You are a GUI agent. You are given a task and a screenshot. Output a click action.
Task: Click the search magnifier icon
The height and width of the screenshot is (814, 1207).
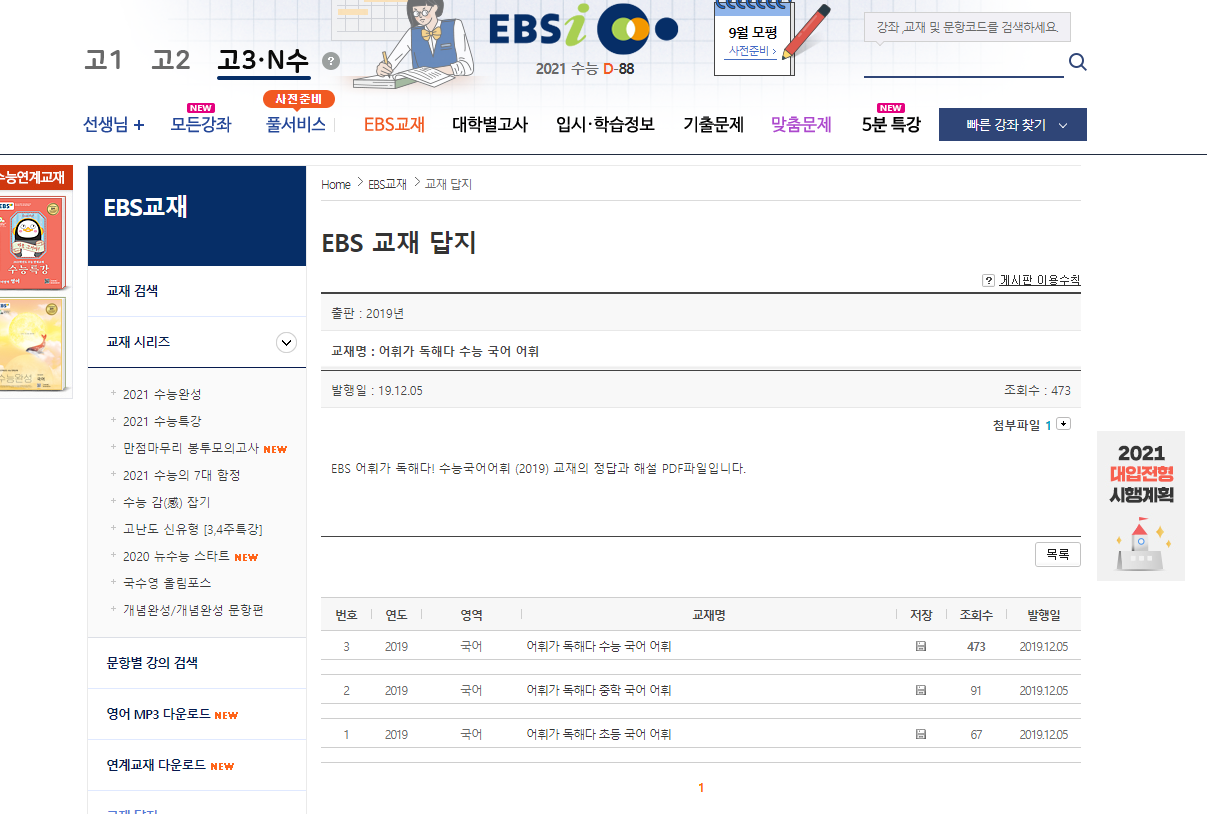tap(1077, 62)
